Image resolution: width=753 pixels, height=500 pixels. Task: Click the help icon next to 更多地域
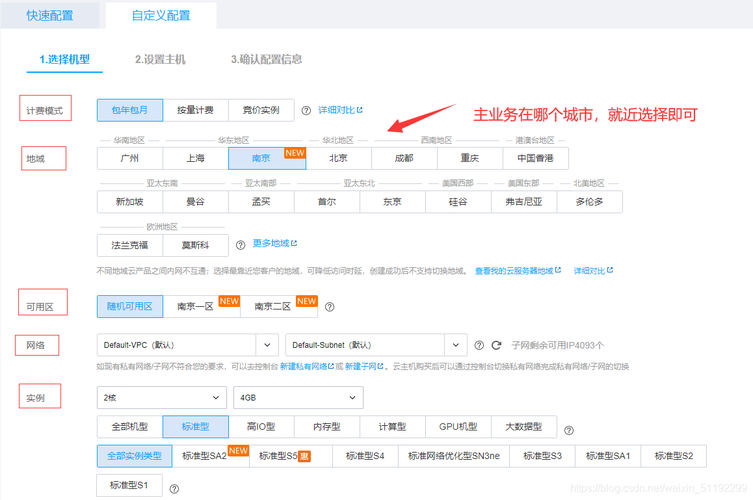coord(241,245)
